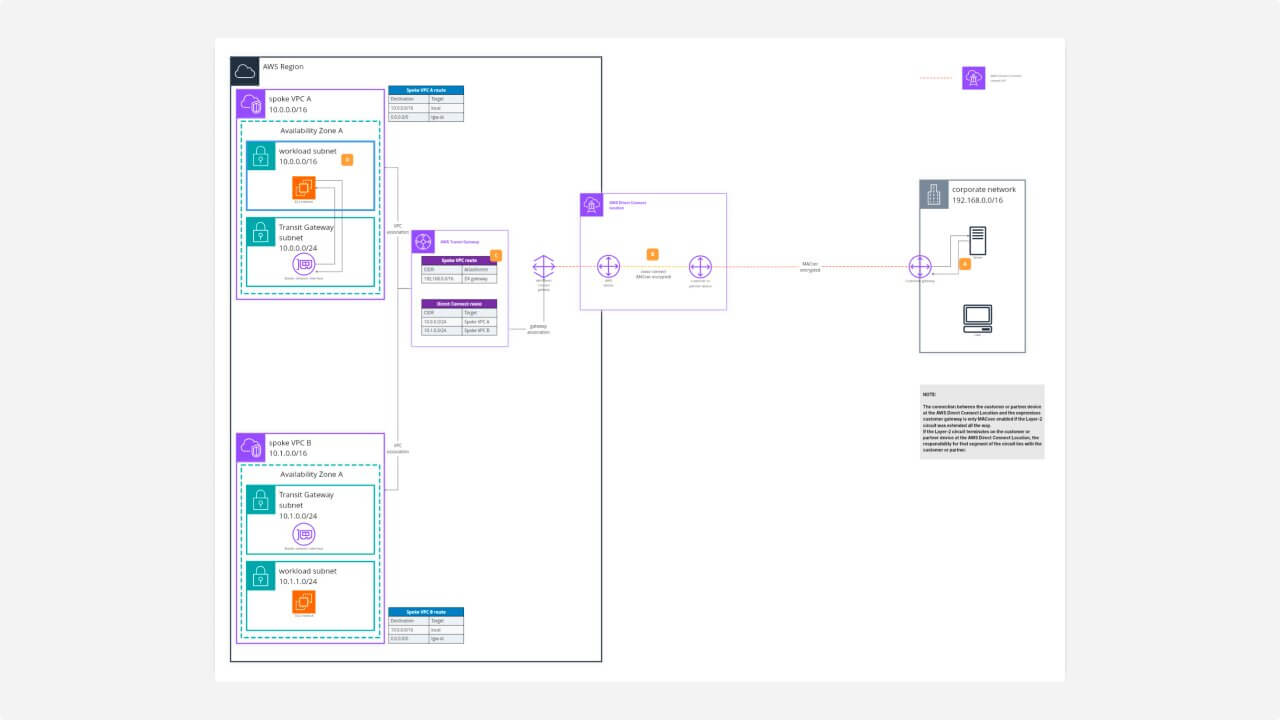Click orange step badge inside Direct Connect location

pyautogui.click(x=652, y=254)
